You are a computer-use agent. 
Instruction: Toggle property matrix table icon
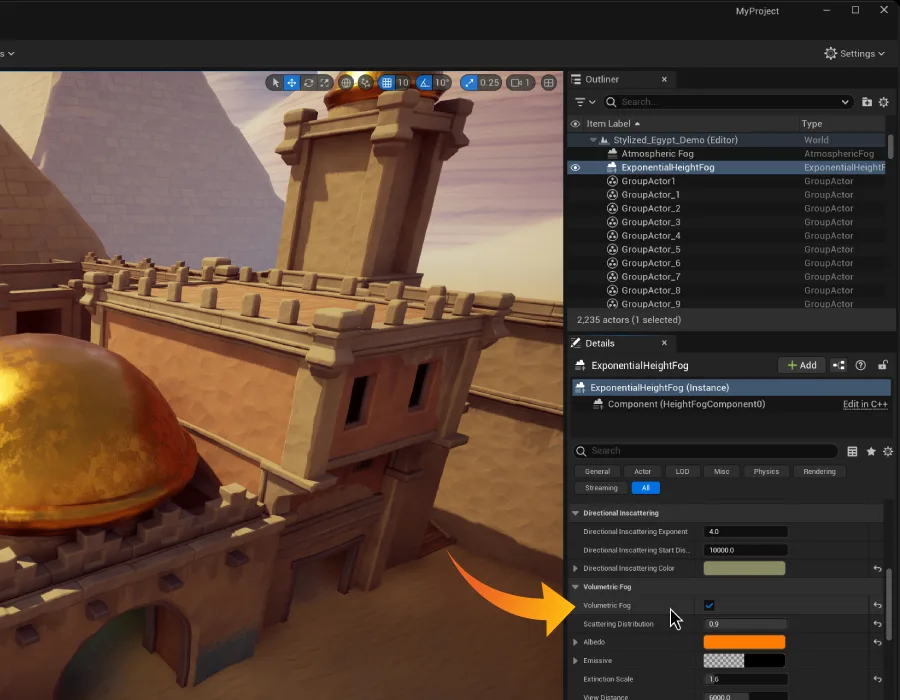tap(852, 452)
